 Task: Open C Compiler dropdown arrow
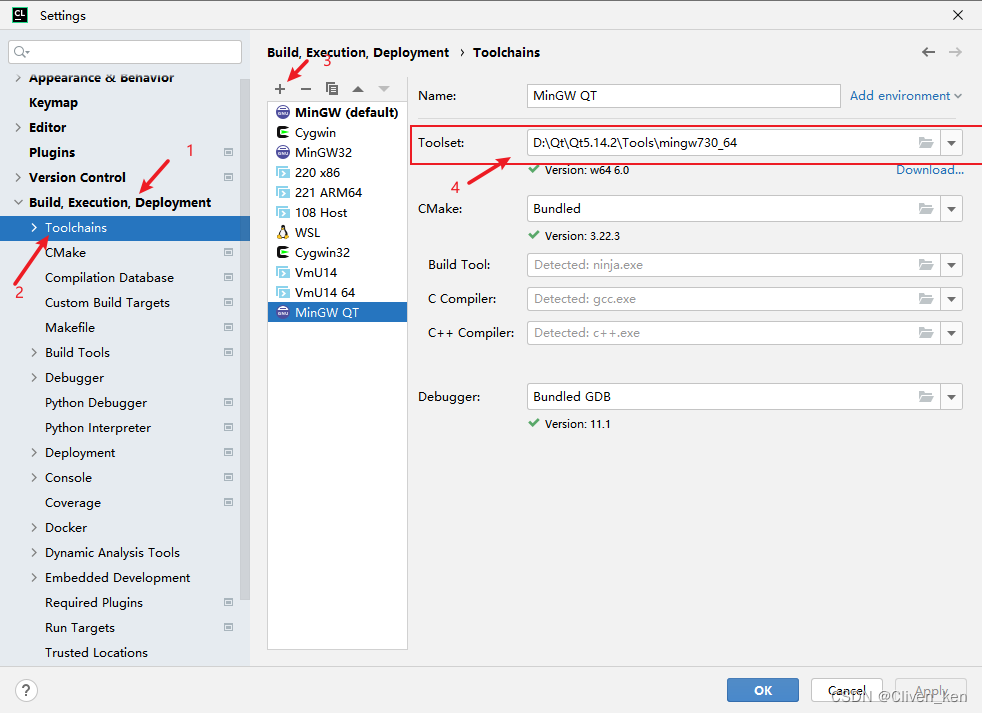coord(951,299)
